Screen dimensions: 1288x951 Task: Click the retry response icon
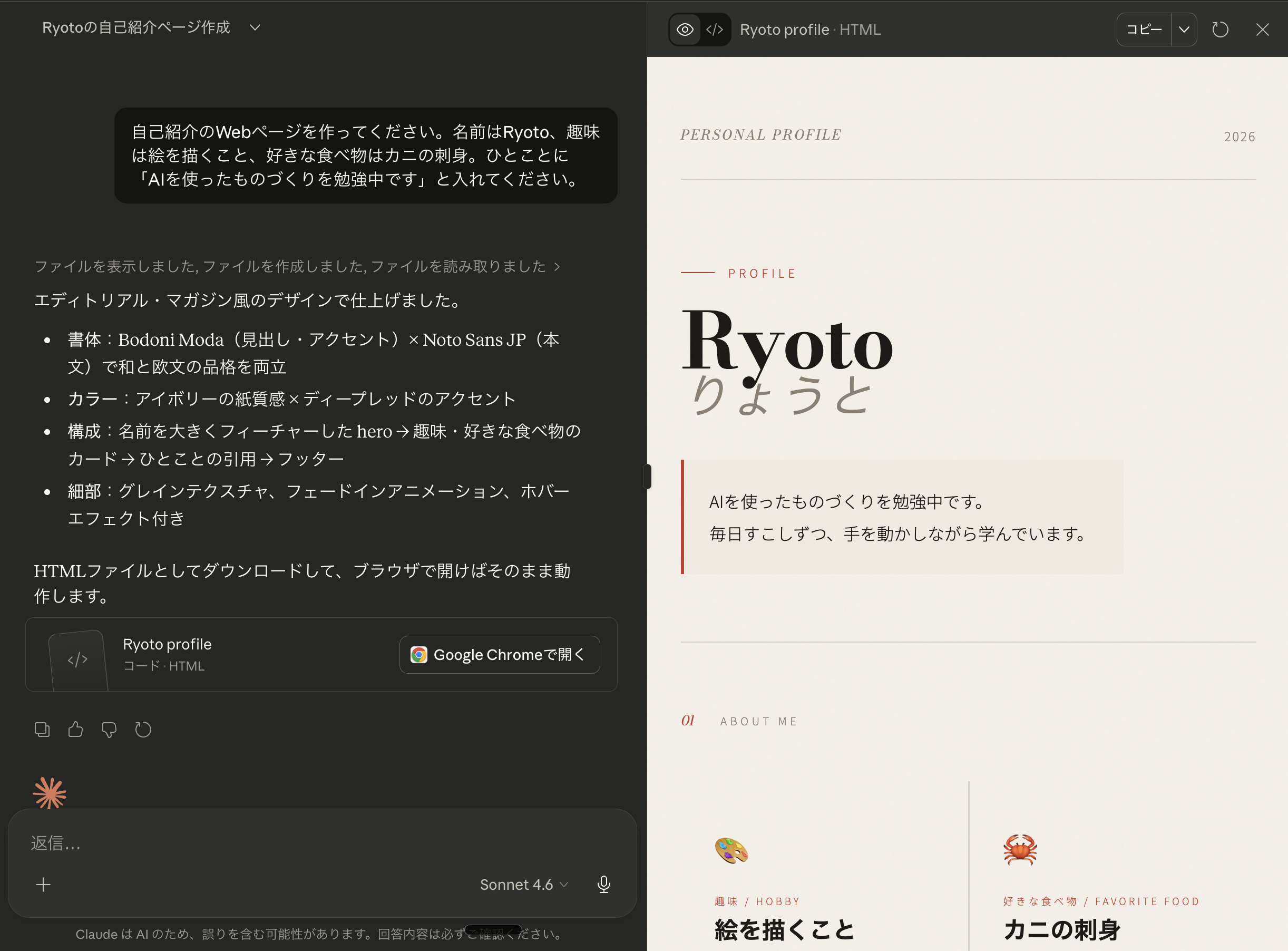click(143, 730)
